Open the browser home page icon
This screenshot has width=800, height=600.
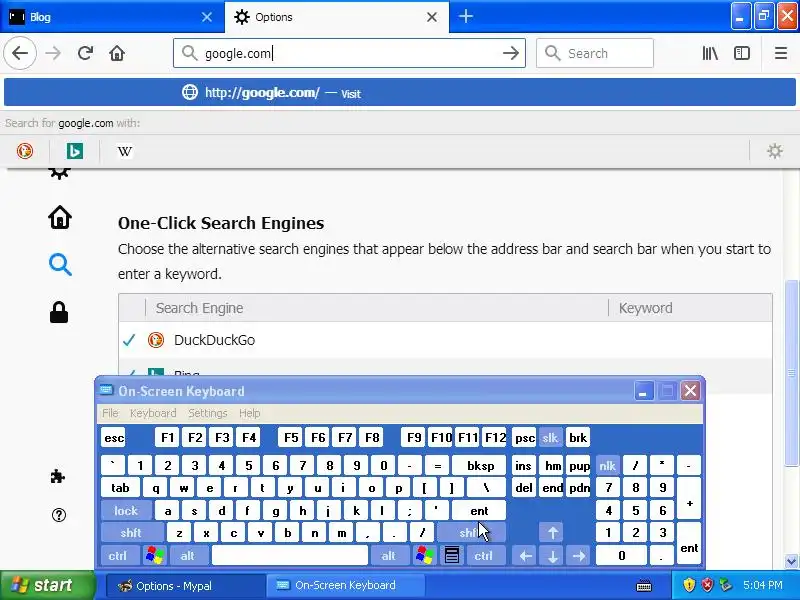tap(117, 53)
